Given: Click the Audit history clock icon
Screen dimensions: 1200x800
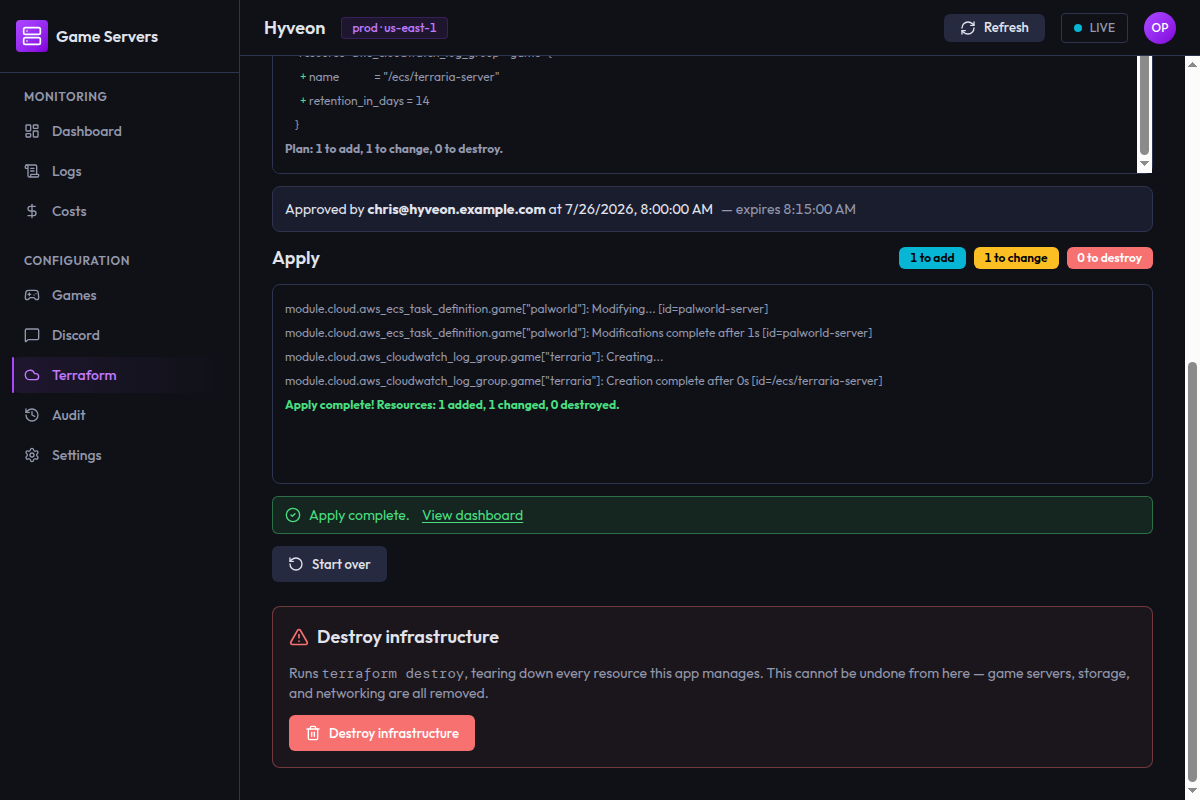Looking at the screenshot, I should (32, 415).
